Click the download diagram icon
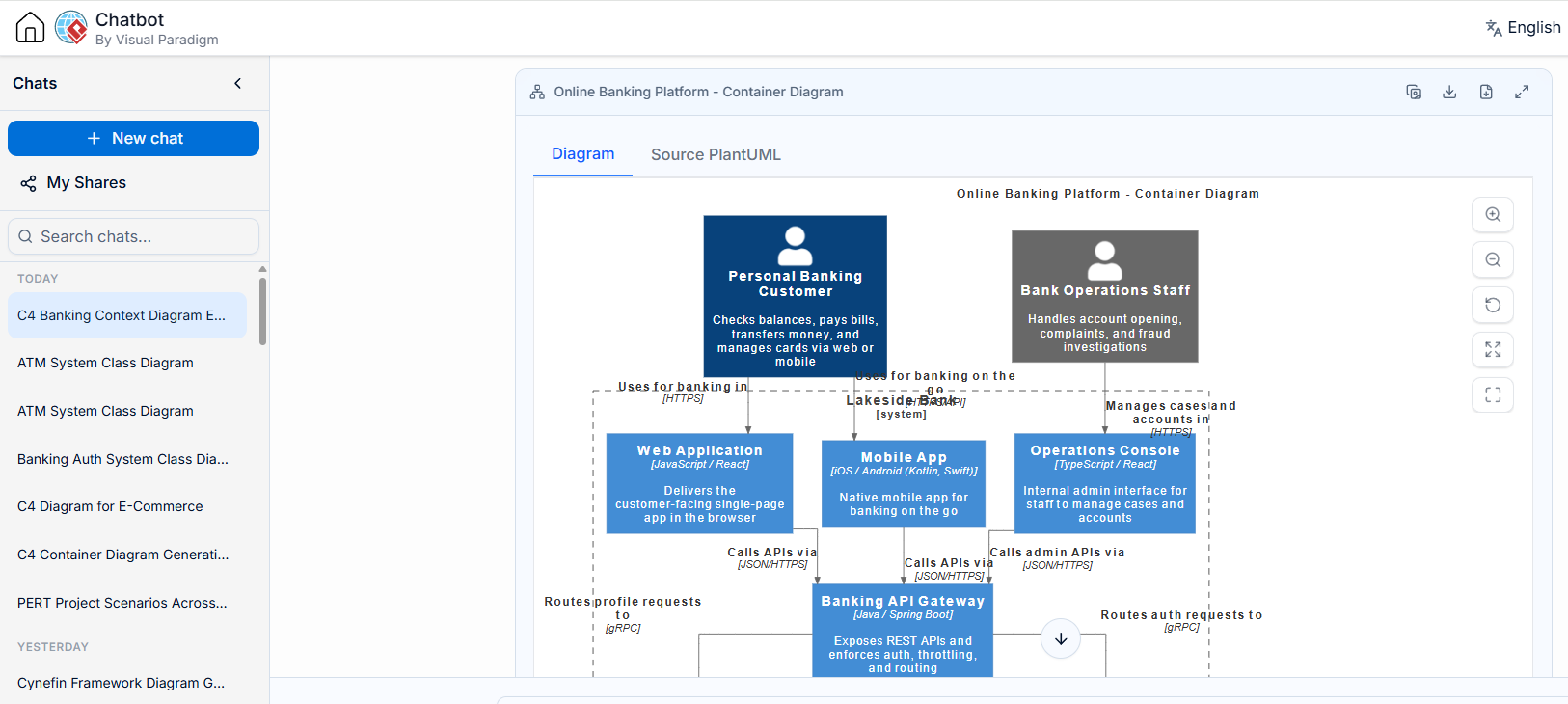This screenshot has height=704, width=1568. [1449, 92]
